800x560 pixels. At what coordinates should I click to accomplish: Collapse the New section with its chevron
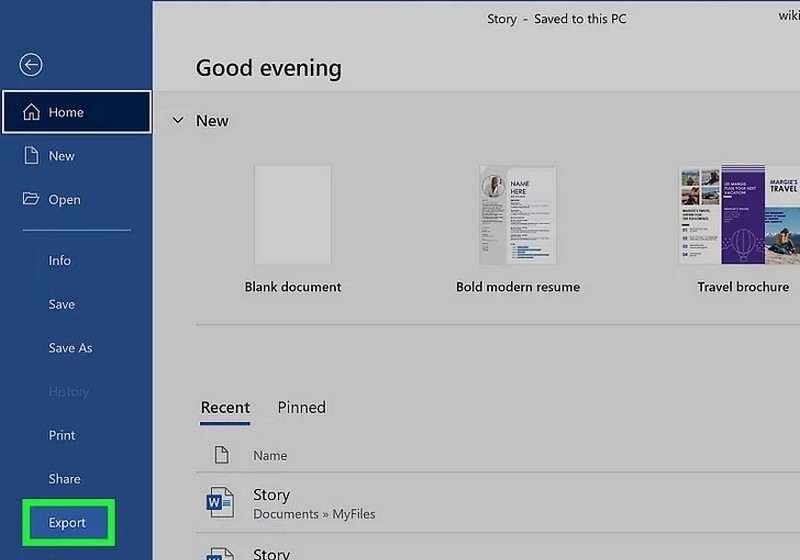[178, 120]
